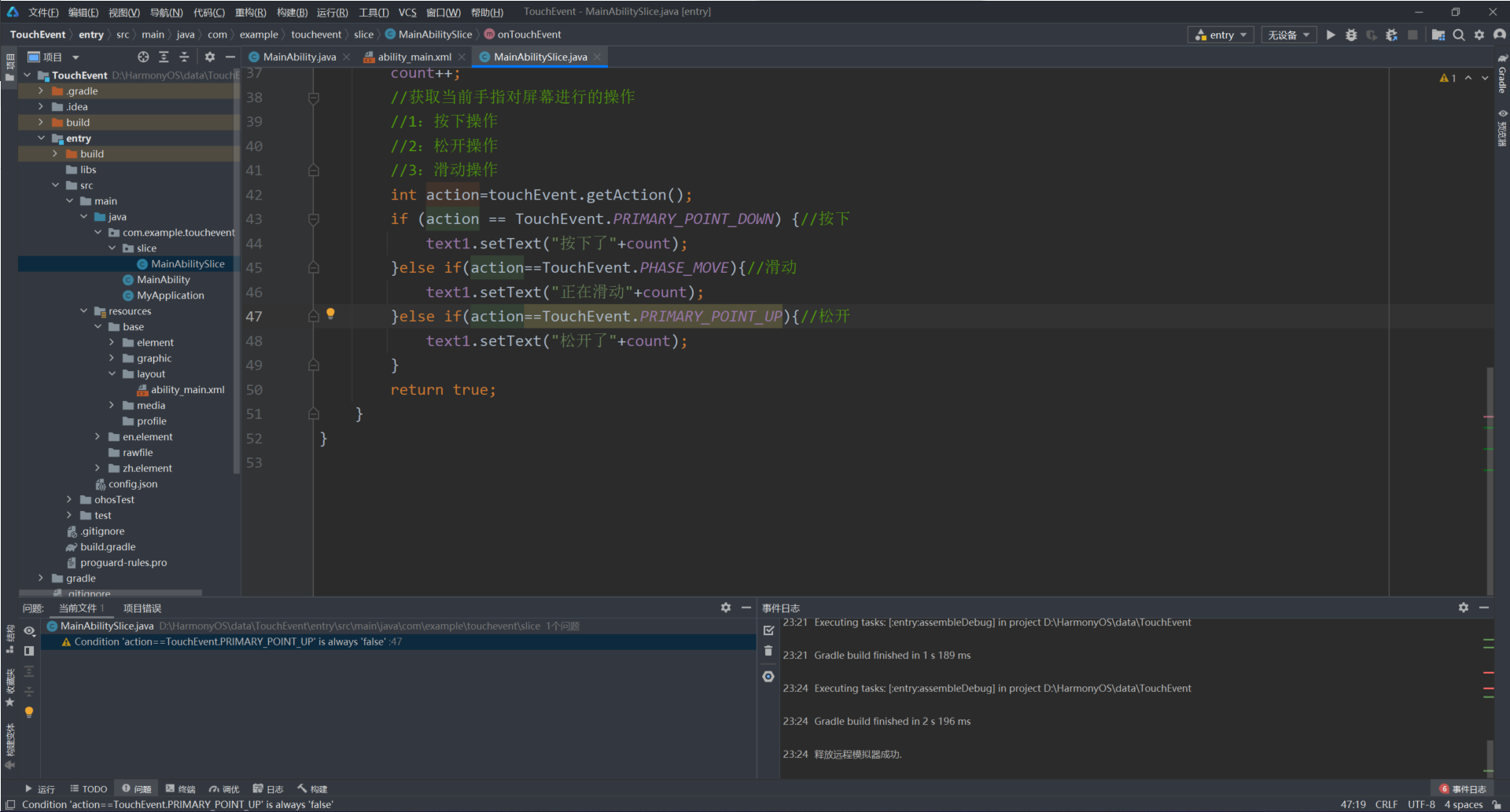
Task: Click the event log vertical scrollbar
Action: click(1490, 756)
